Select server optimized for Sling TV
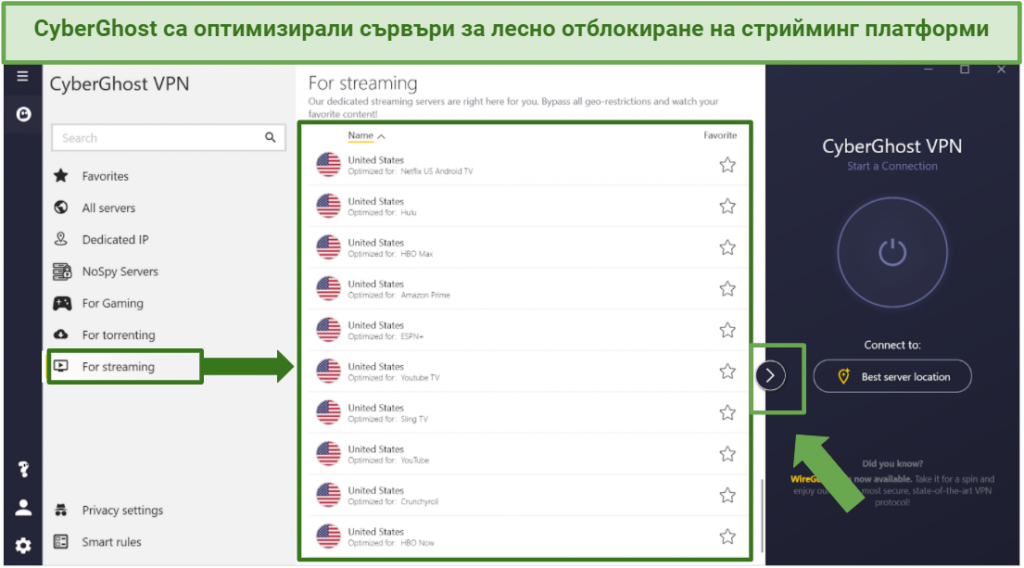 (528, 413)
